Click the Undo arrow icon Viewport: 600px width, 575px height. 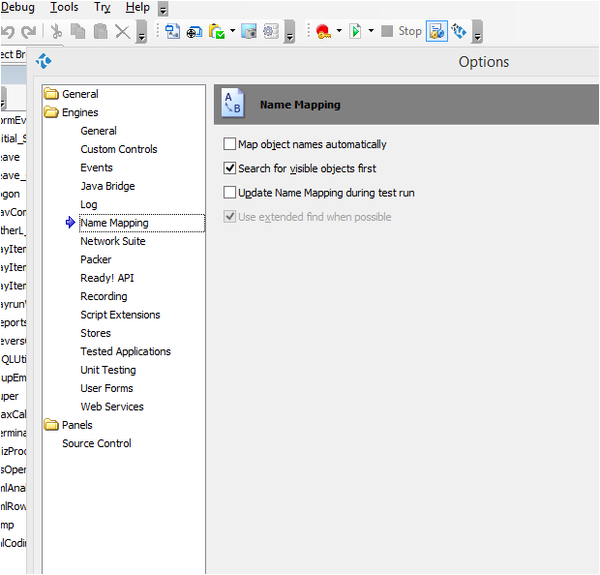pyautogui.click(x=8, y=31)
